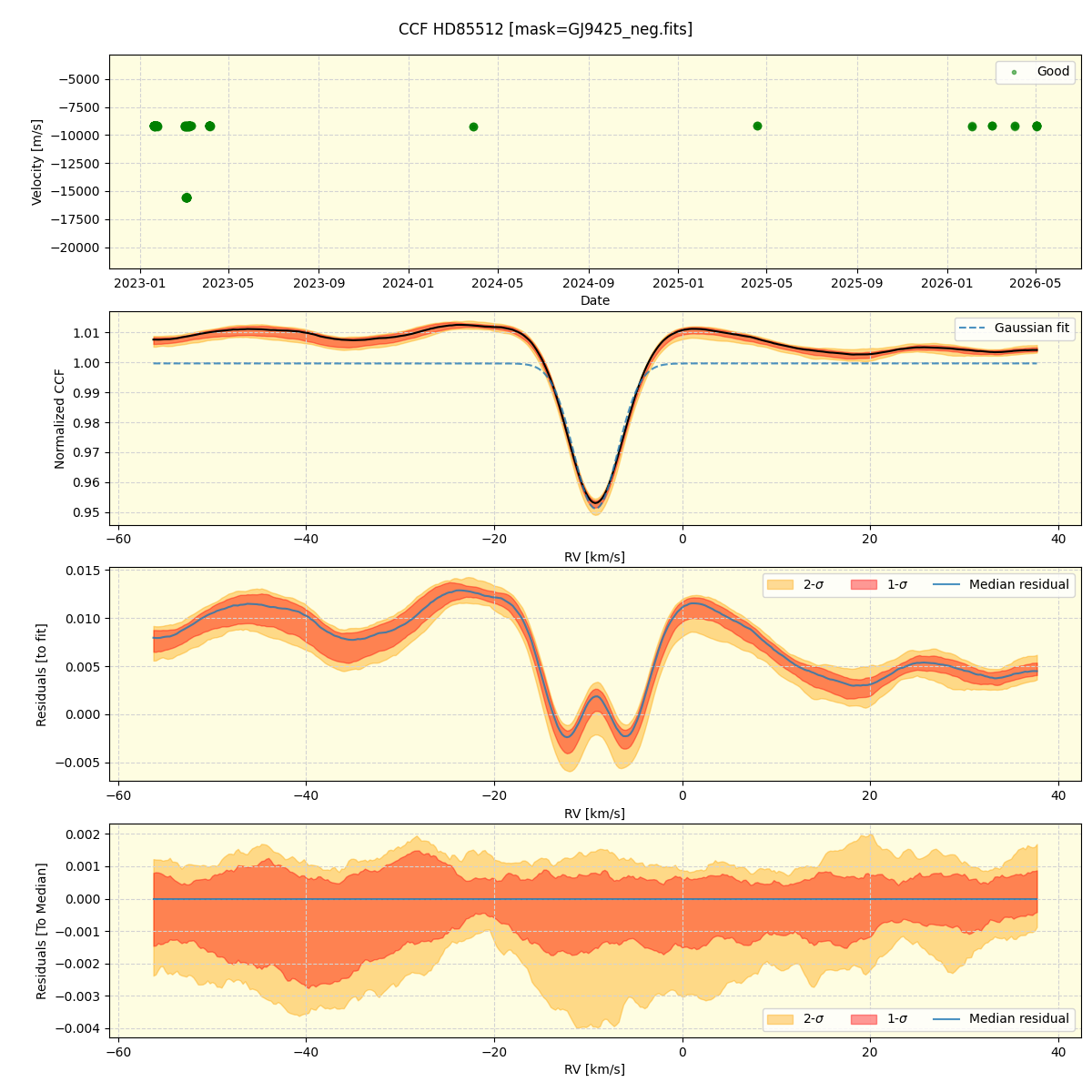Click 'RV [km/s]' label under Normalized CCF panel

pos(595,557)
